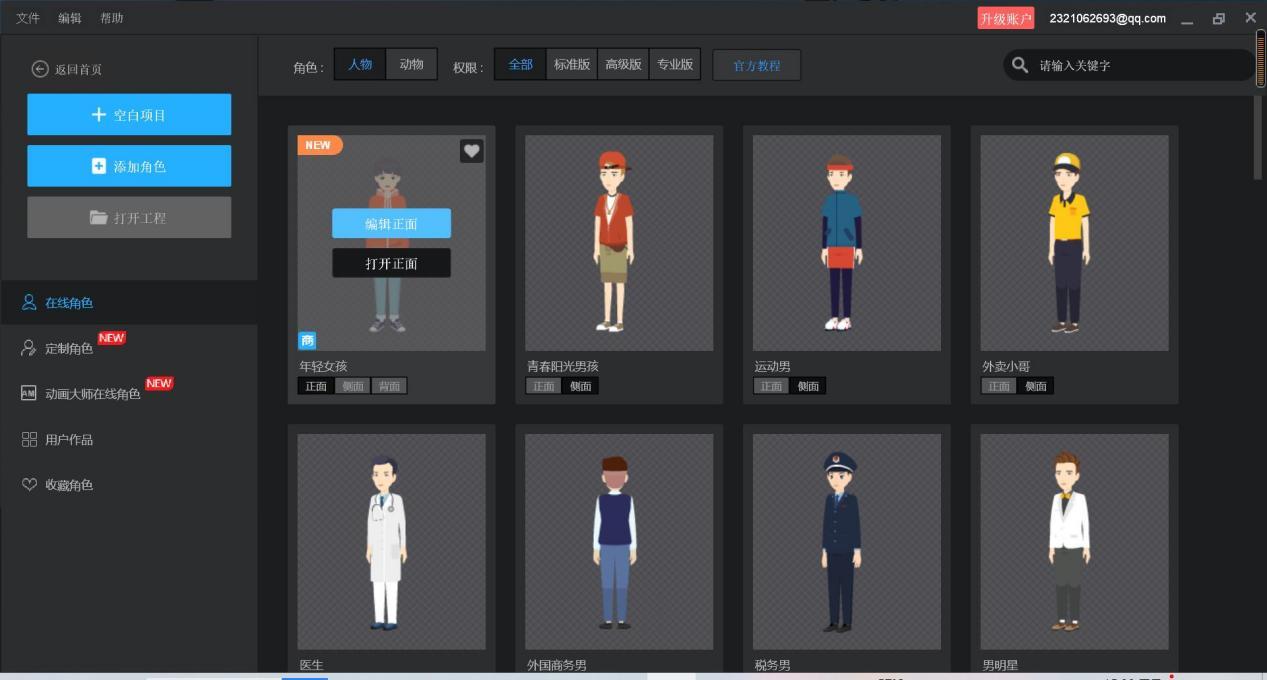Click the heart favorite icon on 年轻女孩 card

472,151
